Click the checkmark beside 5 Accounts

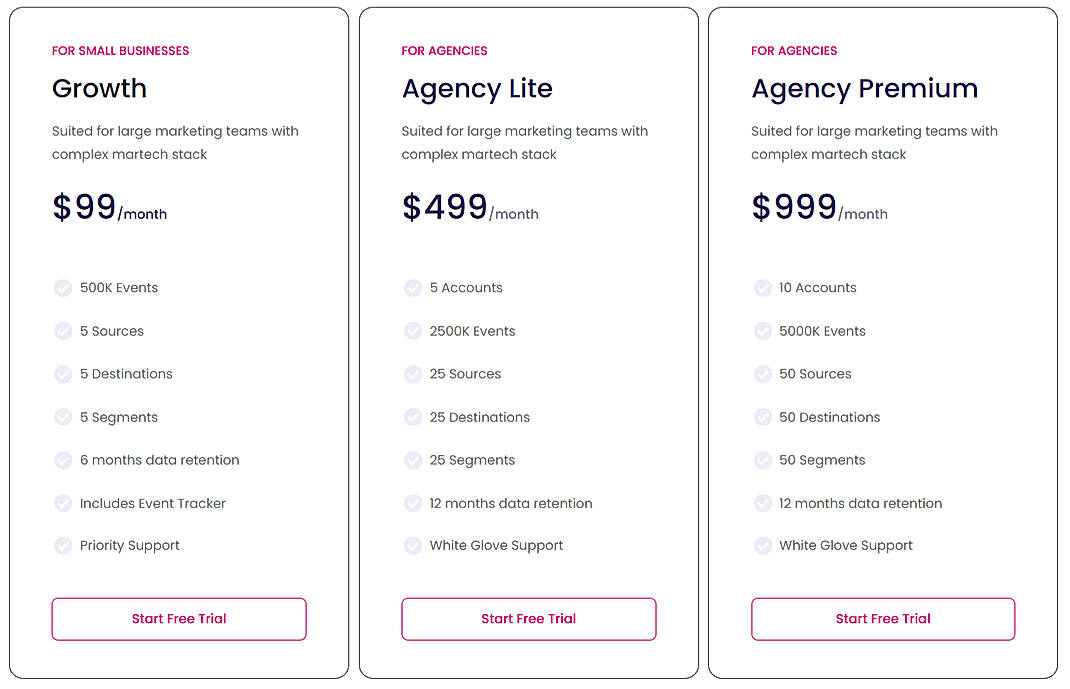coord(413,288)
